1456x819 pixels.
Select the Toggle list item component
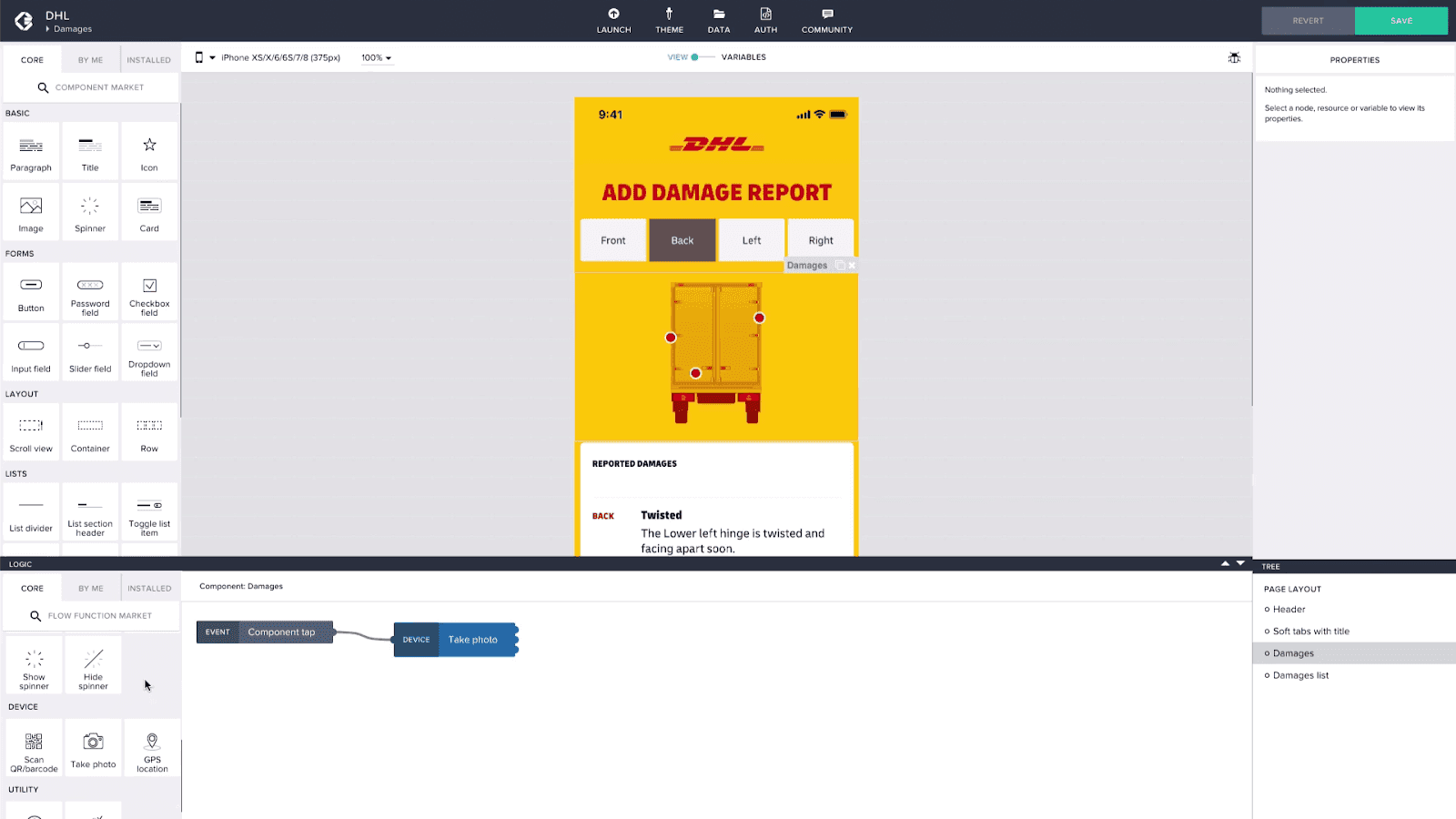pos(149,512)
